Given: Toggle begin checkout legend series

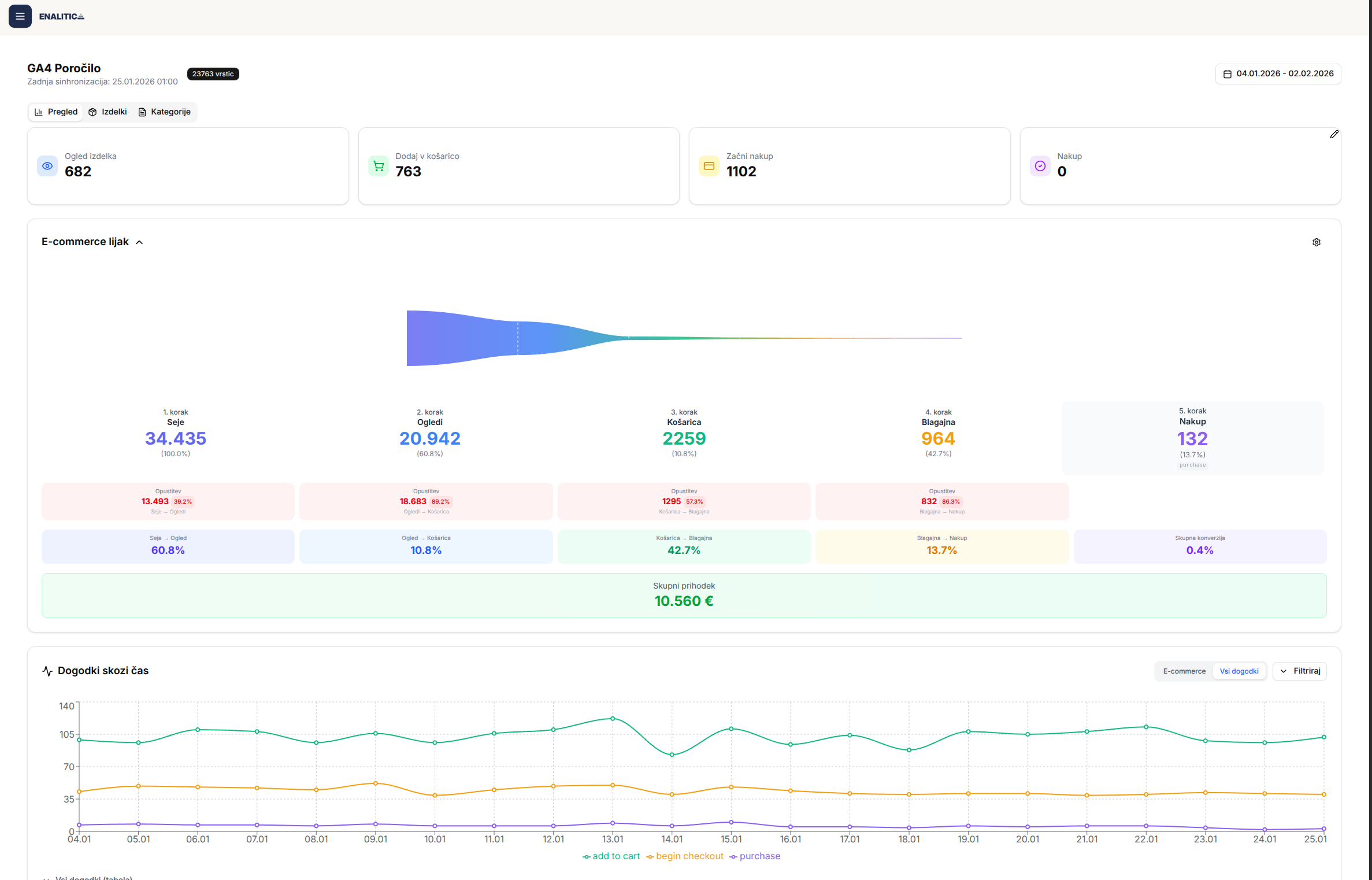Looking at the screenshot, I should click(685, 856).
